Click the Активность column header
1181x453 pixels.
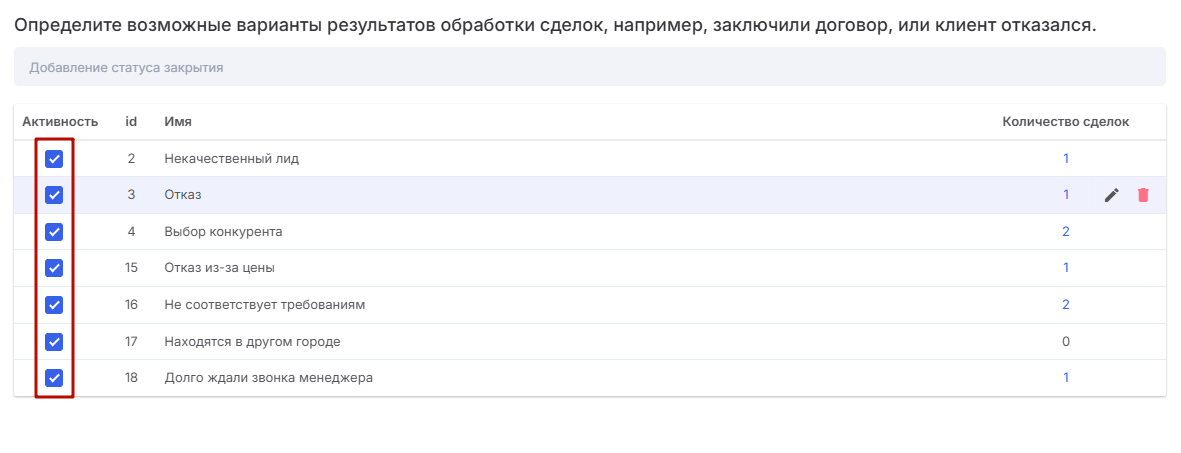(x=60, y=122)
